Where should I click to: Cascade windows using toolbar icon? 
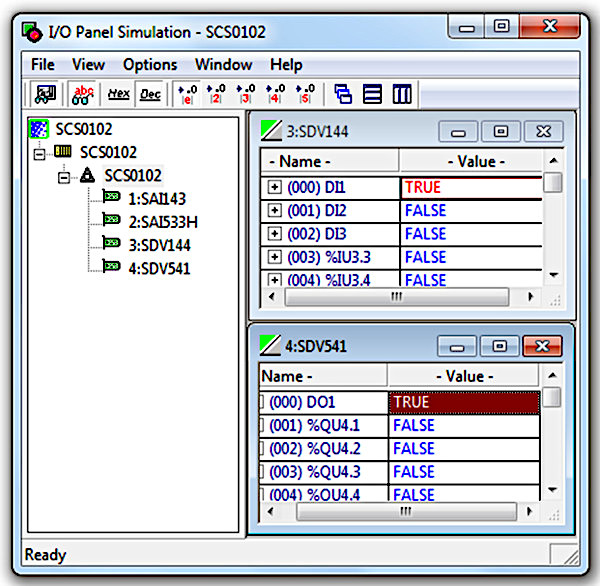click(343, 94)
